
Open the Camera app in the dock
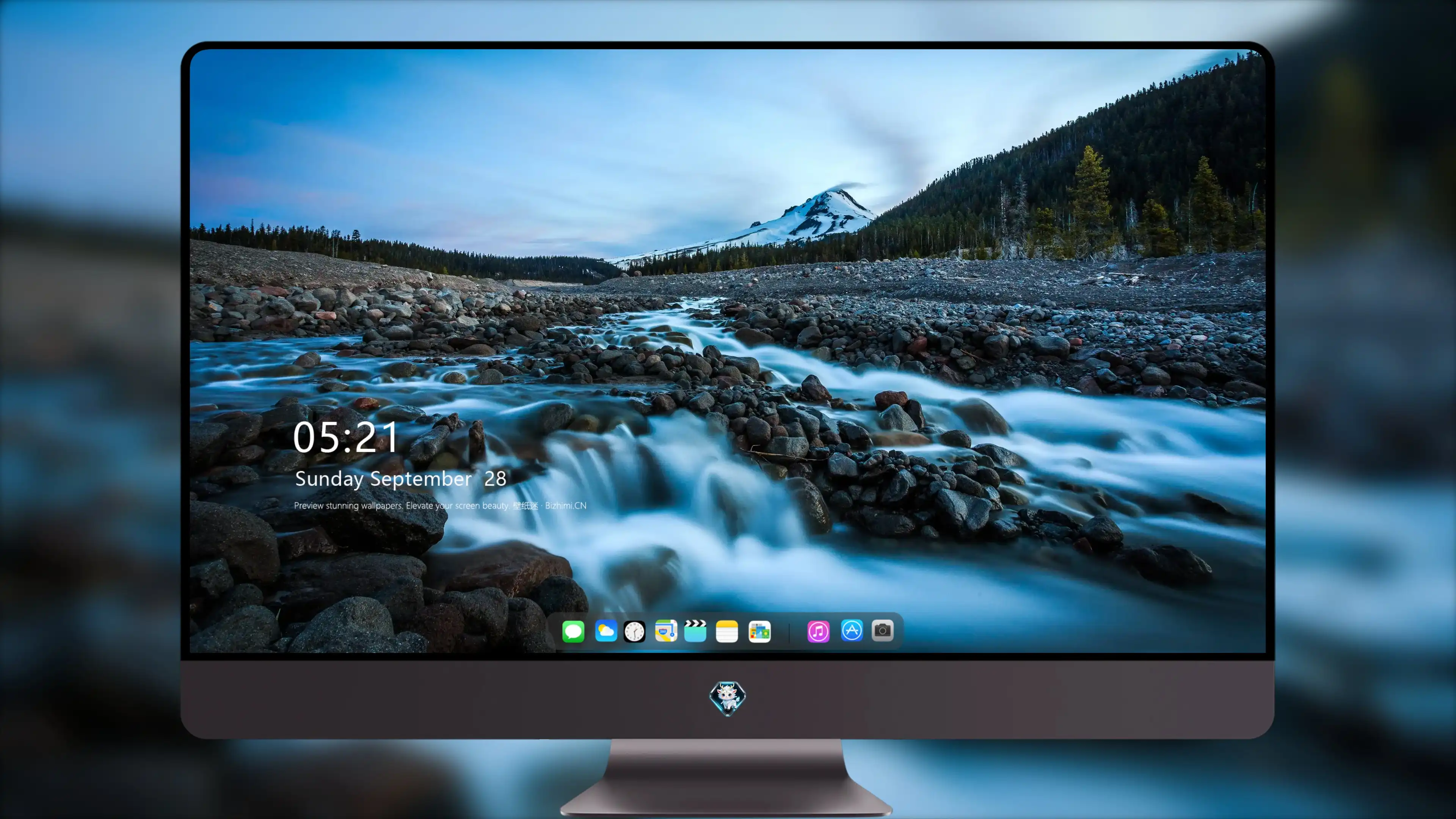tap(882, 630)
